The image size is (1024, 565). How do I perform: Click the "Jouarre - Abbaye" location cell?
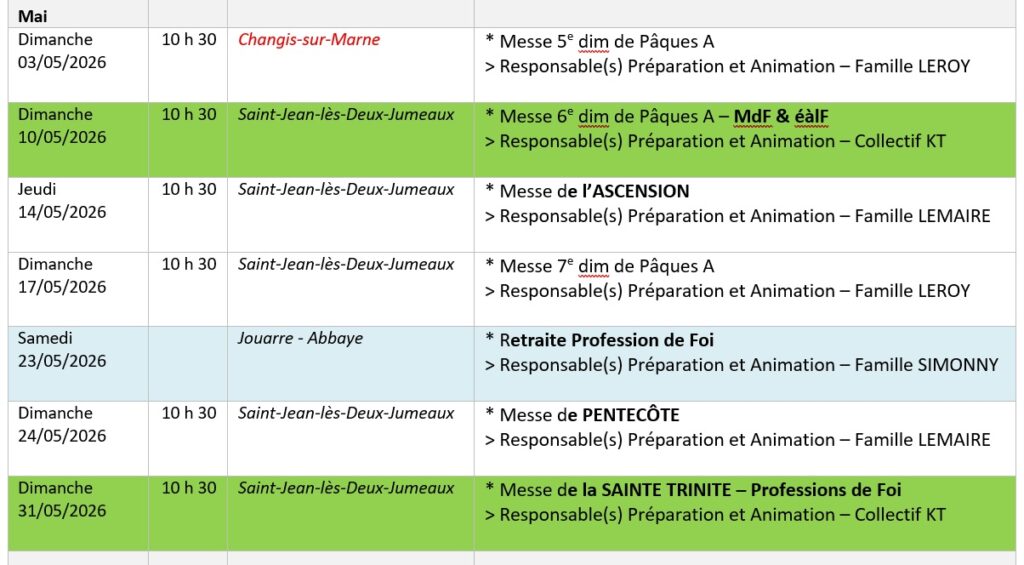pos(300,339)
